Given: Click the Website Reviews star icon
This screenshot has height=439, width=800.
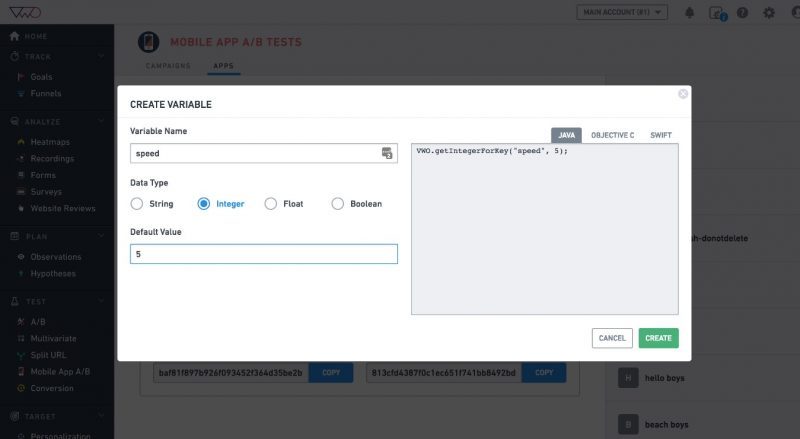Looking at the screenshot, I should [x=21, y=208].
